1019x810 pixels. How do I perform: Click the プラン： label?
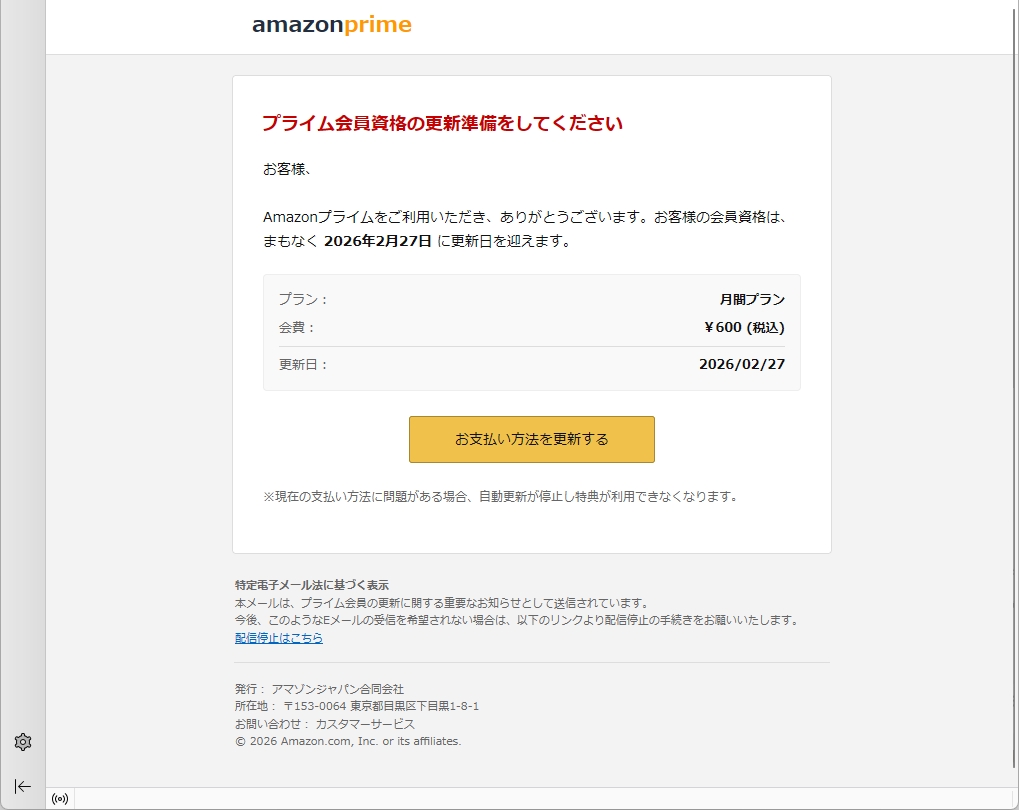303,300
